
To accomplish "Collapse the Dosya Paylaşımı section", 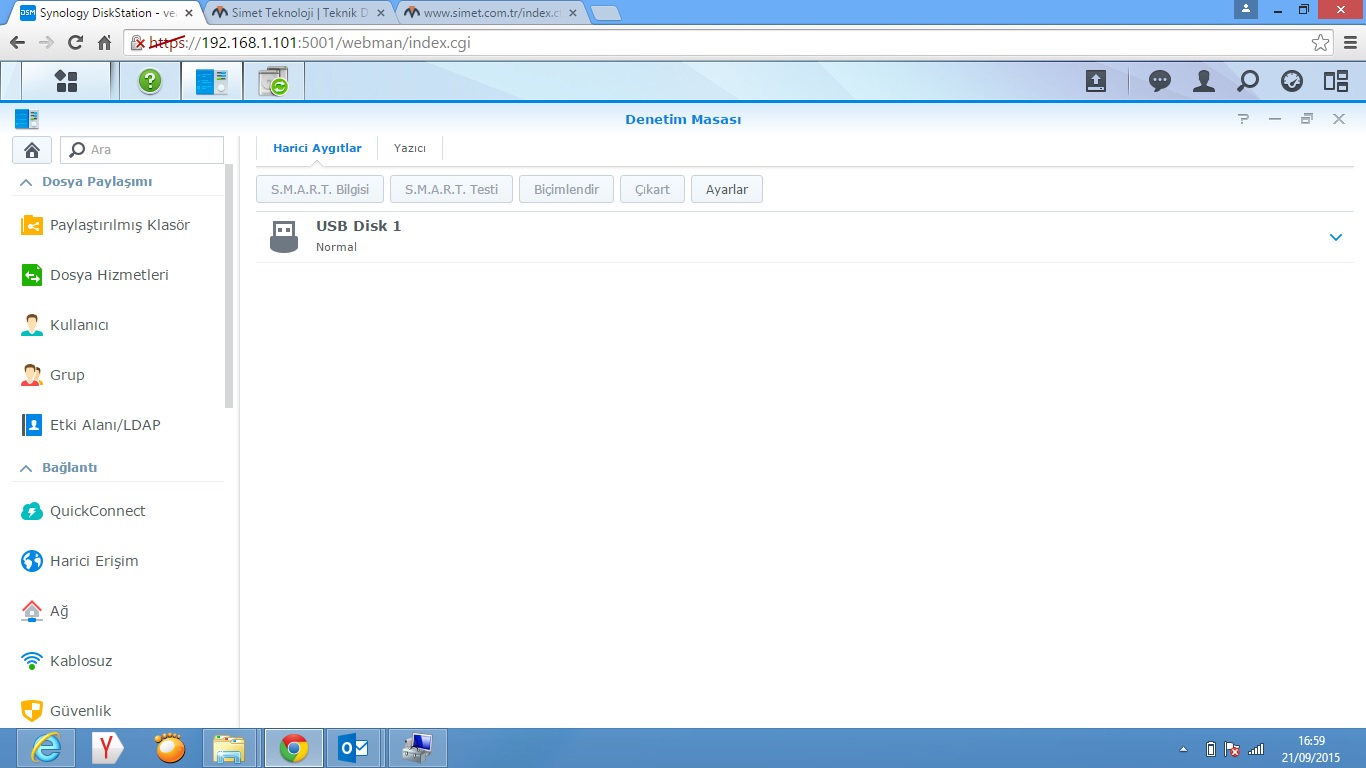I will (x=26, y=182).
